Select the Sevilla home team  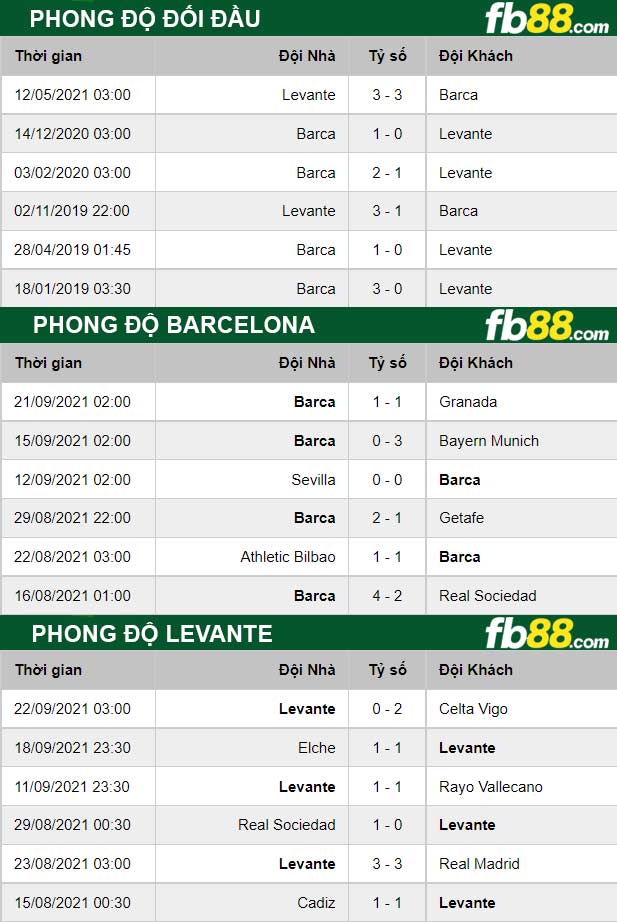click(313, 480)
